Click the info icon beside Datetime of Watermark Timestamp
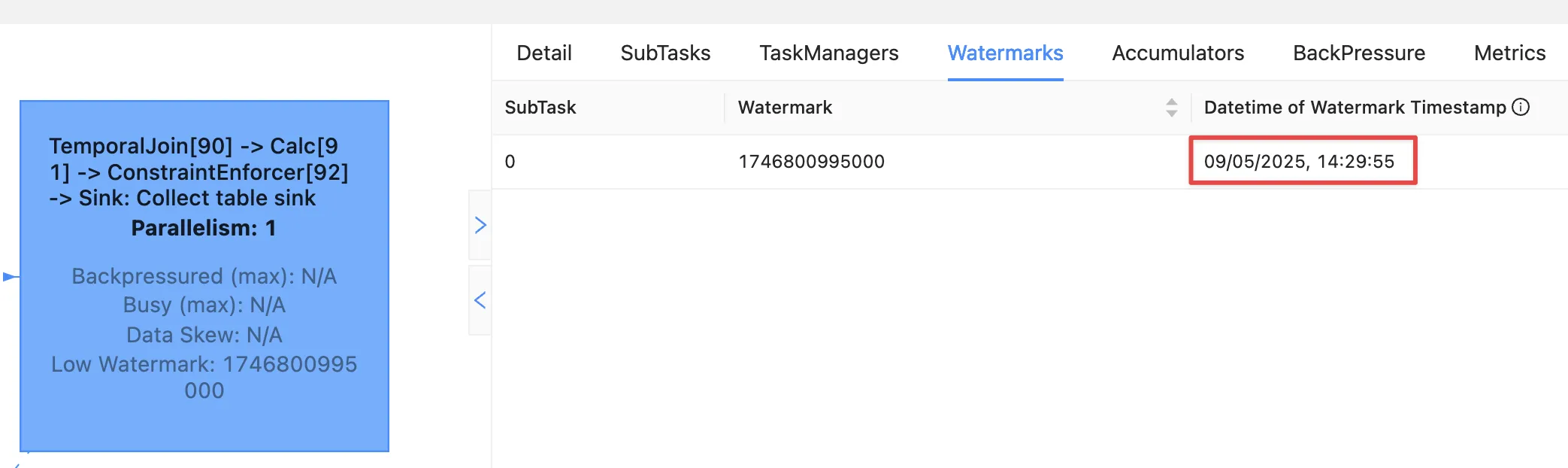 pyautogui.click(x=1521, y=107)
